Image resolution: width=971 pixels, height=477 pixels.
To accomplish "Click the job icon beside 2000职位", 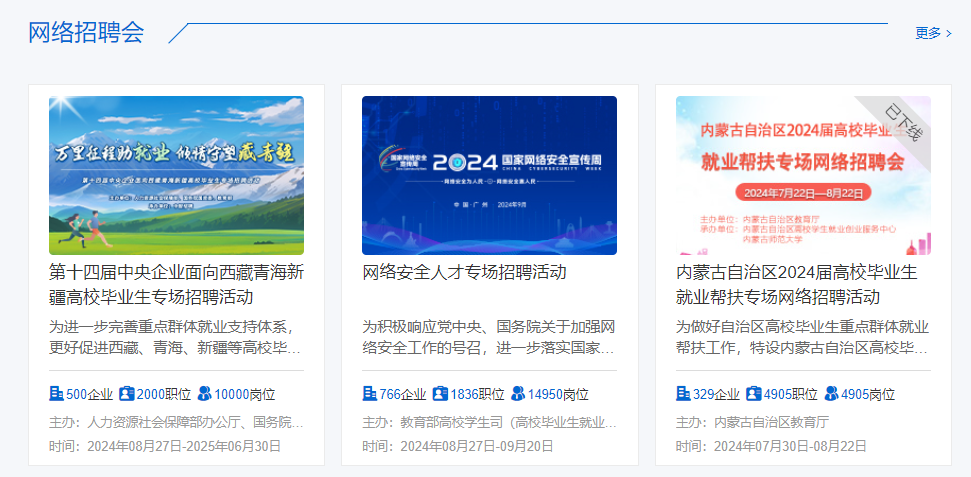I will [126, 393].
